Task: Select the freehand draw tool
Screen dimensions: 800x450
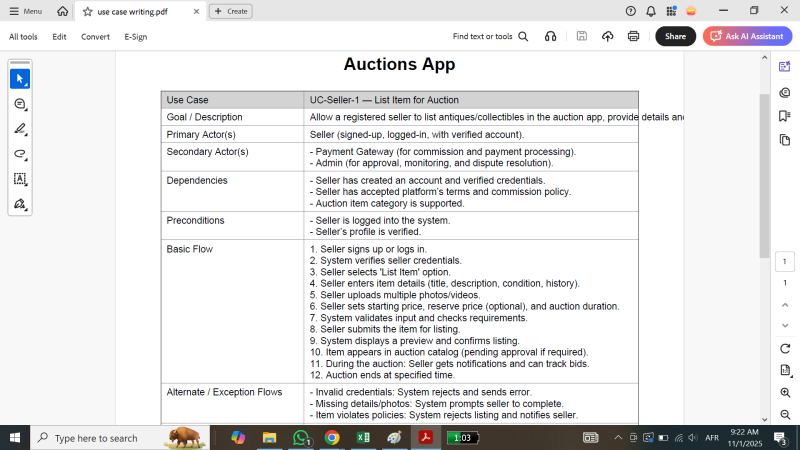Action: point(20,154)
